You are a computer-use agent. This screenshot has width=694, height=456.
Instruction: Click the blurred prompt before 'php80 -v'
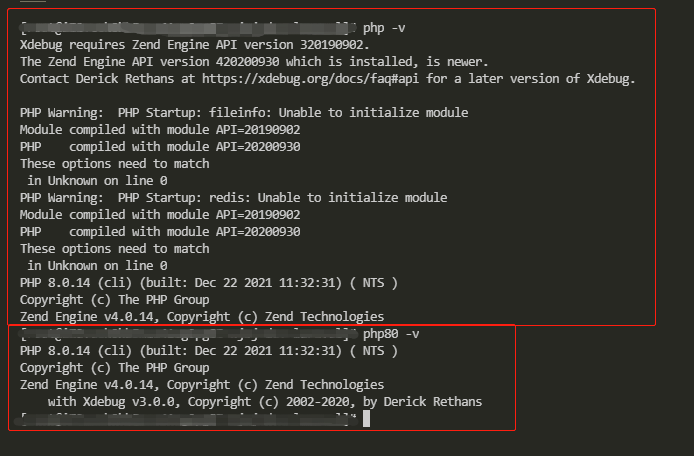point(188,334)
